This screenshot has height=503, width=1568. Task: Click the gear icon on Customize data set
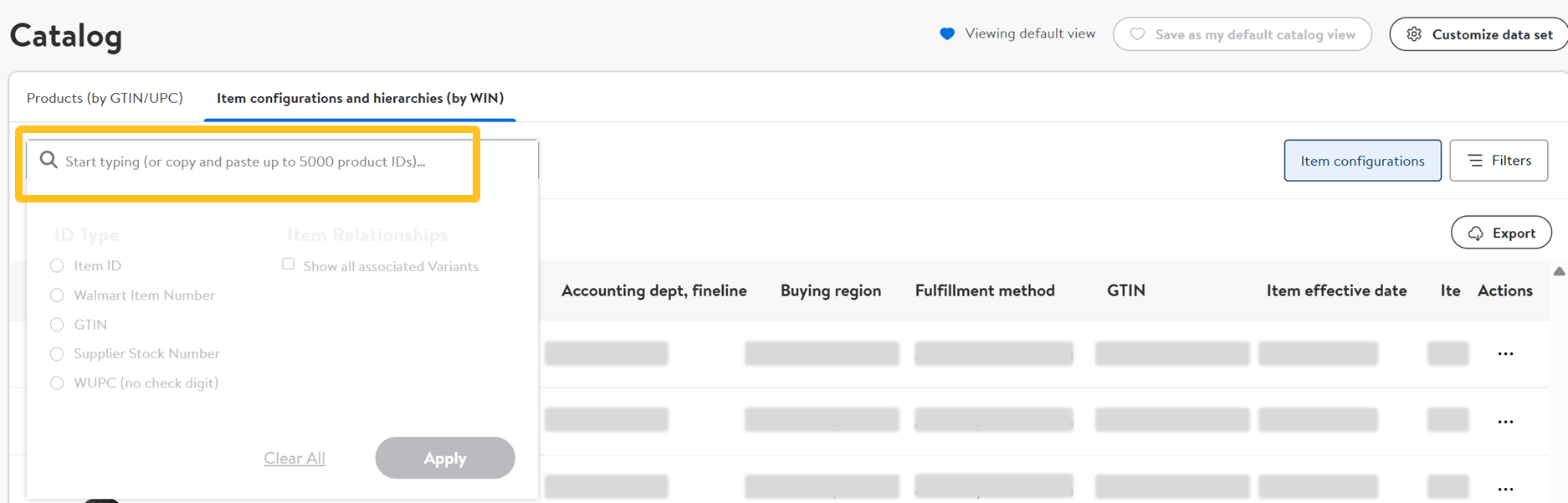1414,34
